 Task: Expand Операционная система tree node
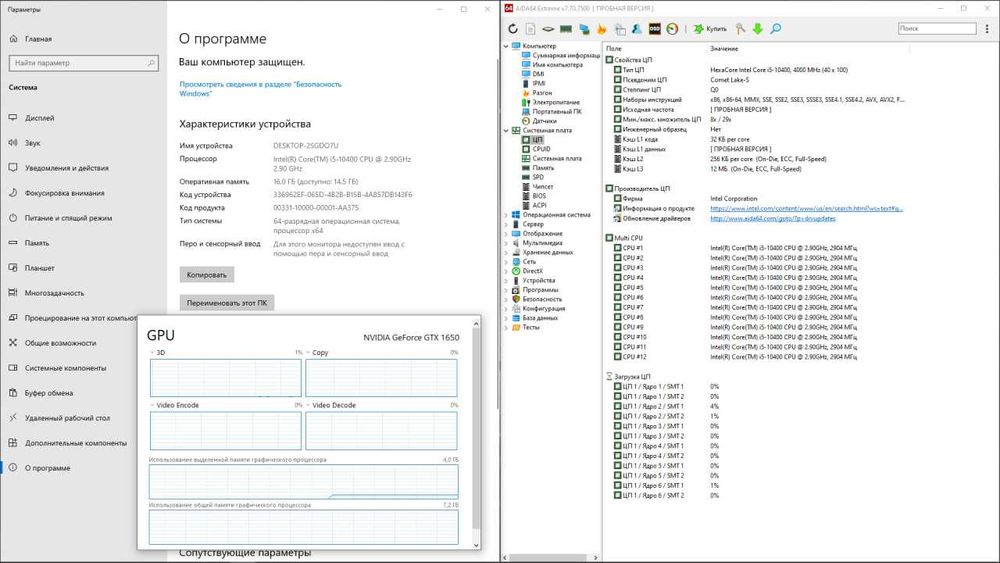[x=506, y=215]
